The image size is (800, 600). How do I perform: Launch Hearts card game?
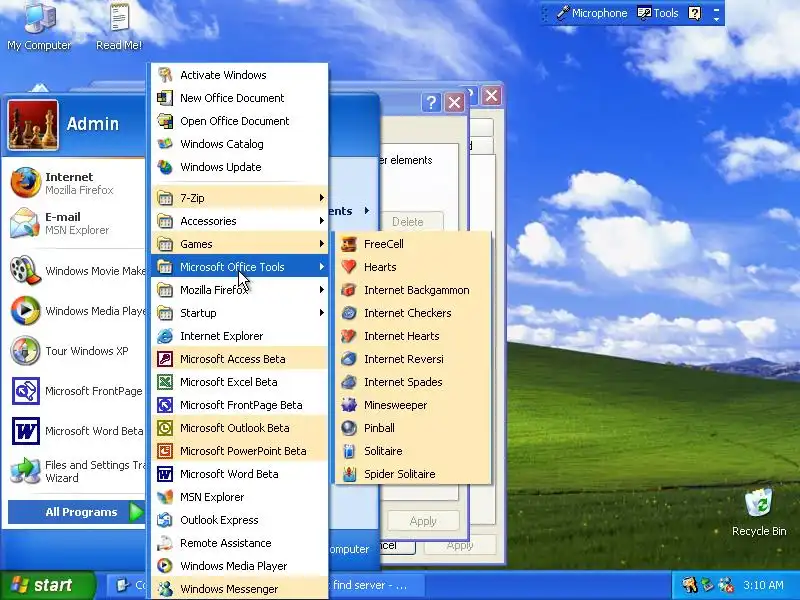click(x=412, y=267)
